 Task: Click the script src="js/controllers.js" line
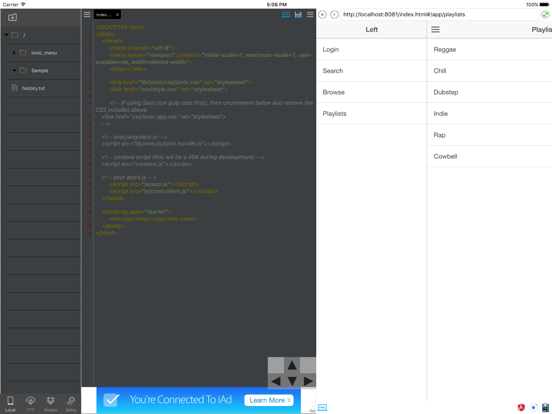[163, 192]
